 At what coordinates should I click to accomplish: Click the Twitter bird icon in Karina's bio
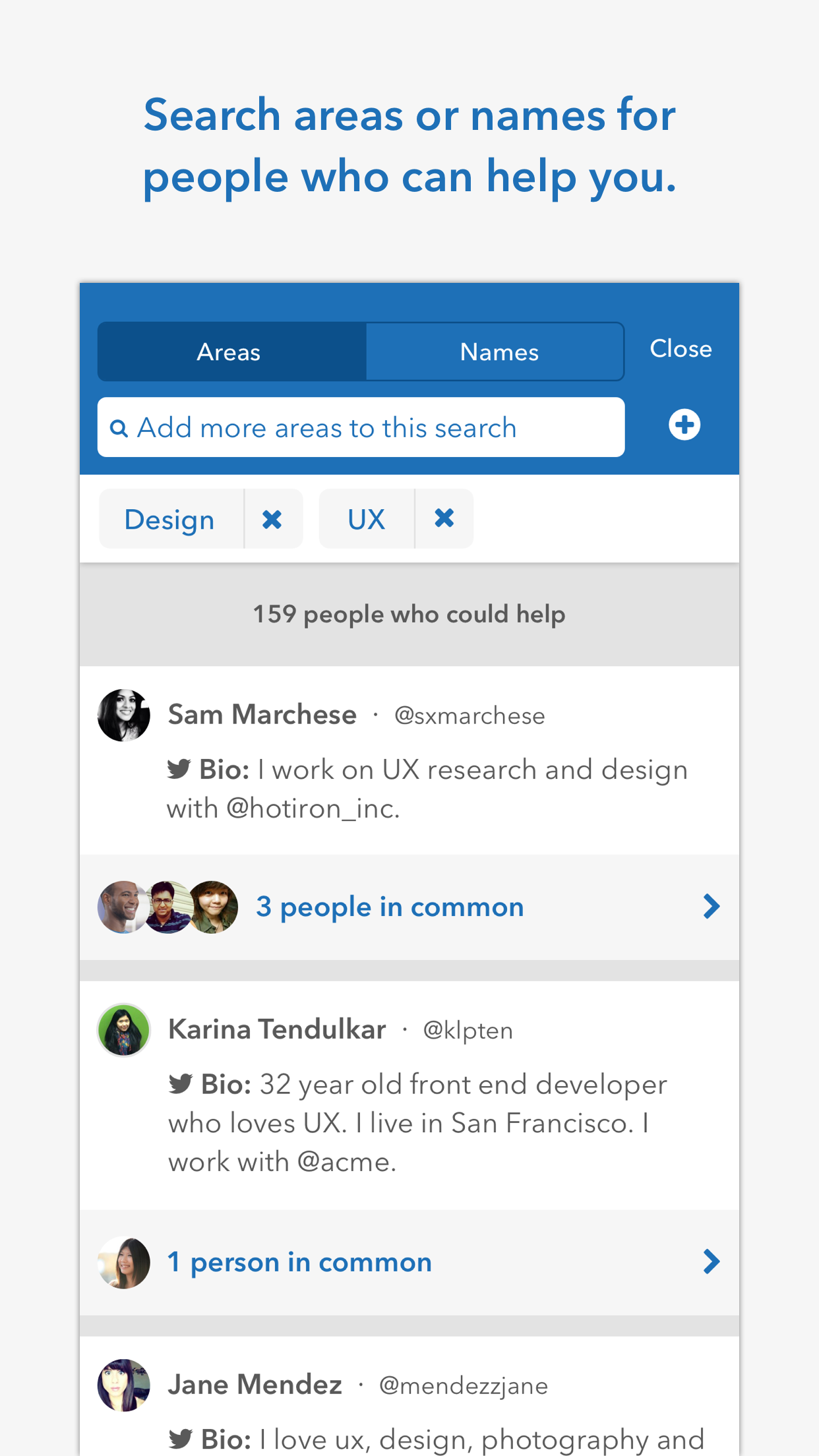pos(180,1083)
